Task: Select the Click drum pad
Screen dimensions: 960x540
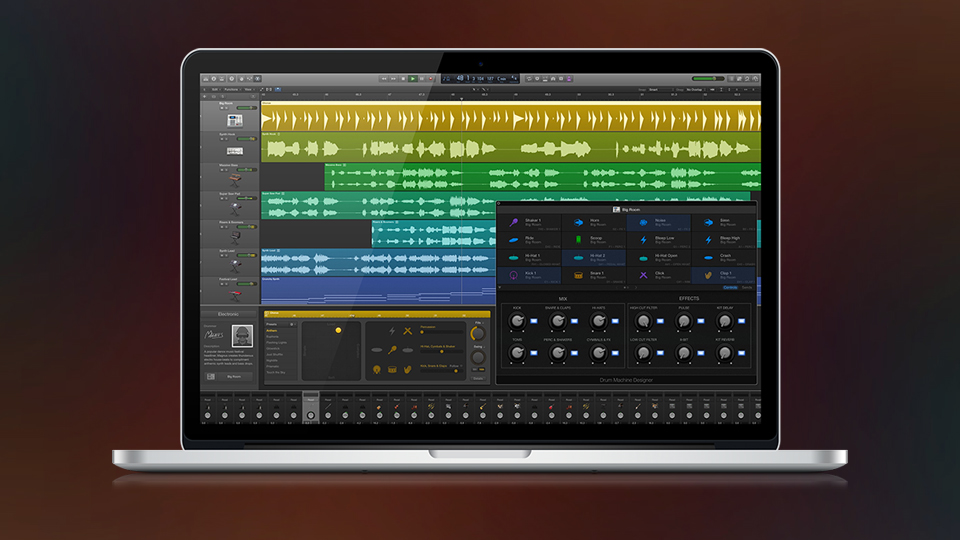Action: [659, 276]
